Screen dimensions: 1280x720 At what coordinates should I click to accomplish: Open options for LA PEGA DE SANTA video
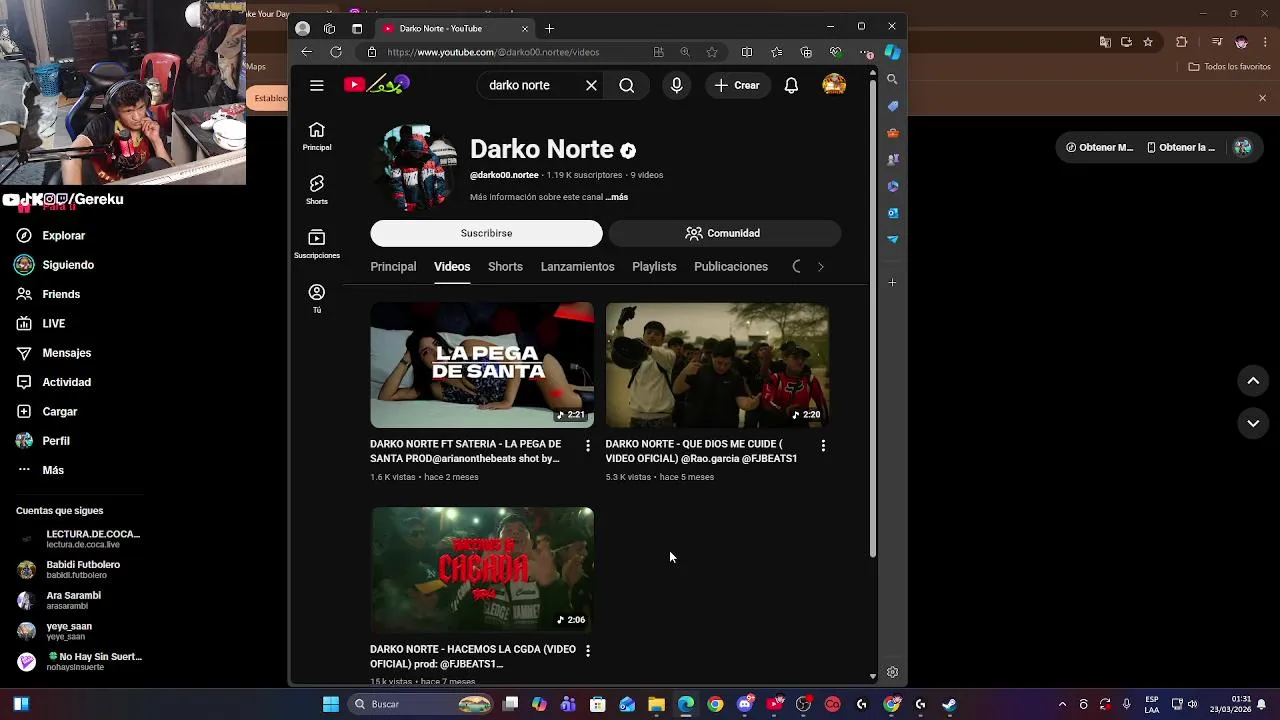tap(588, 446)
